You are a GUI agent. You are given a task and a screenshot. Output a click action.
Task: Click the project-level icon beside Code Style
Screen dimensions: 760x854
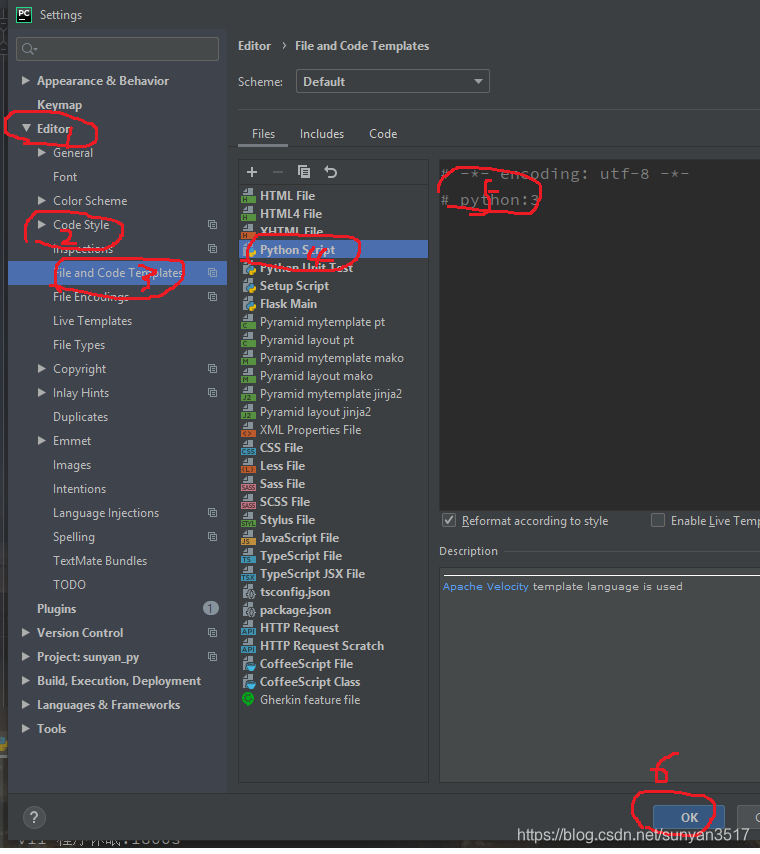coord(212,224)
